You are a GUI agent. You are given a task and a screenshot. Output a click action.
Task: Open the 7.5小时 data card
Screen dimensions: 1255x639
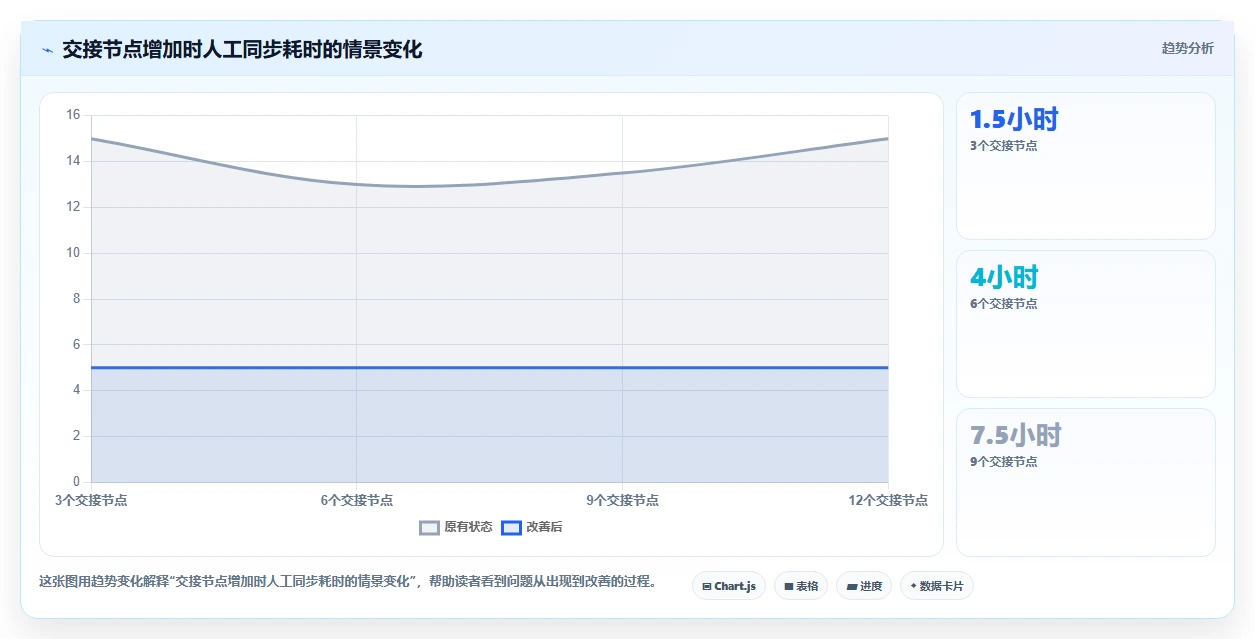(1086, 482)
